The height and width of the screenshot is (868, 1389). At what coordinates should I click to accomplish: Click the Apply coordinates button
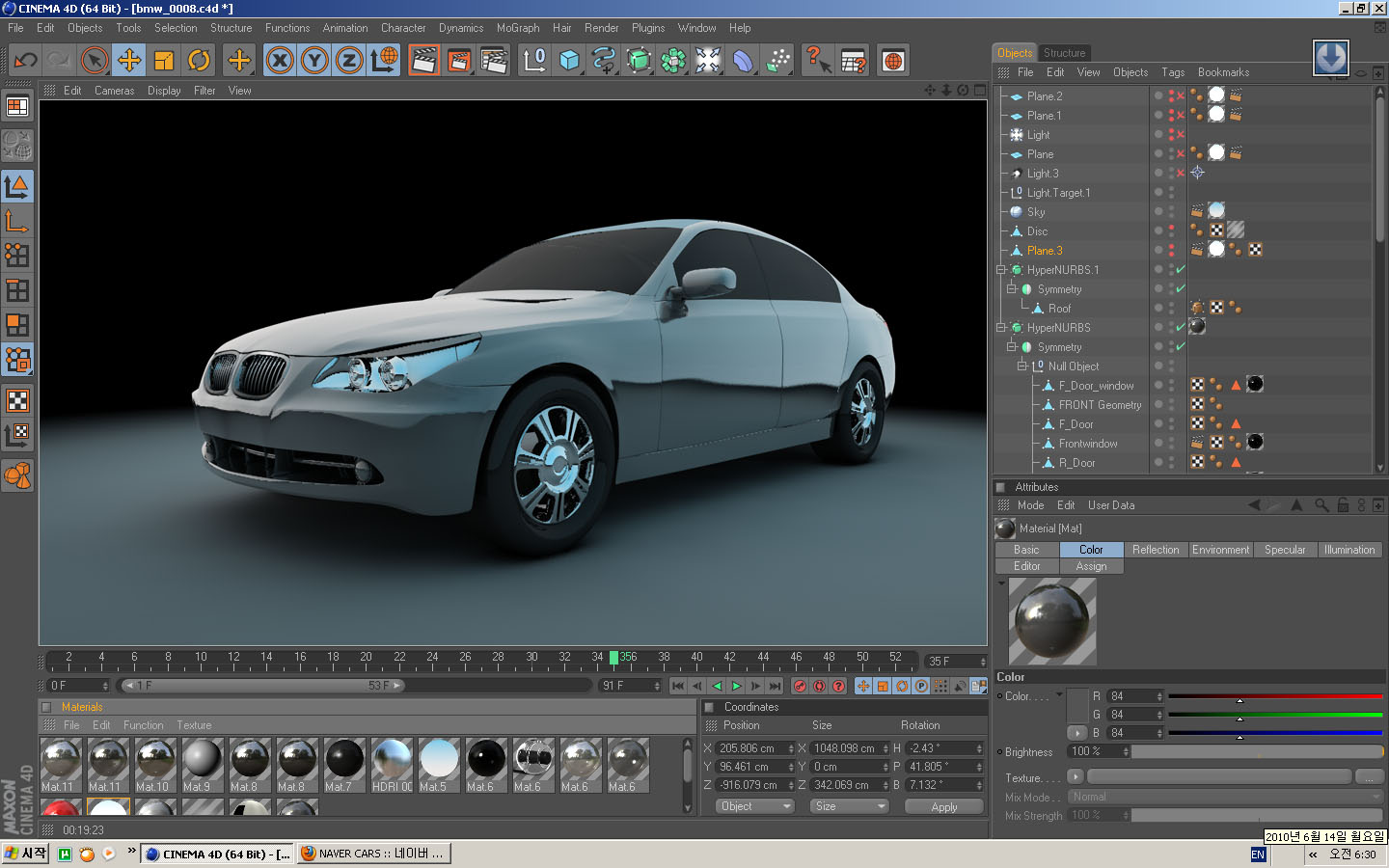pyautogui.click(x=944, y=807)
